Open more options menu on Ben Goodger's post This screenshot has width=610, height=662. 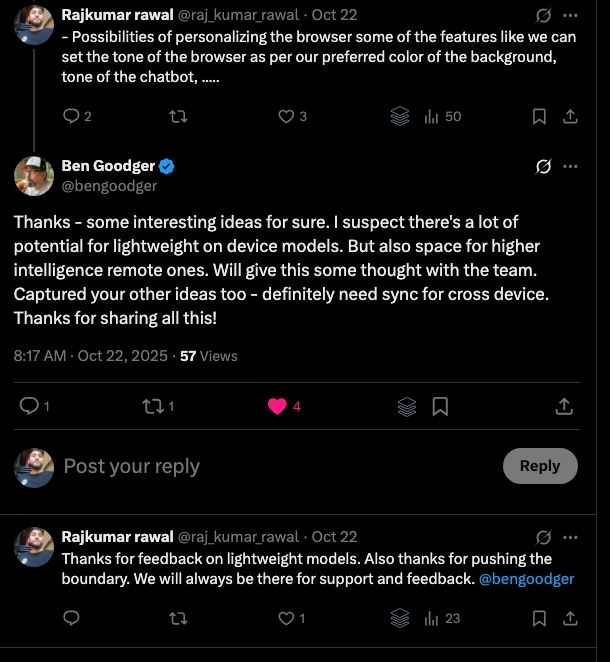coord(571,166)
